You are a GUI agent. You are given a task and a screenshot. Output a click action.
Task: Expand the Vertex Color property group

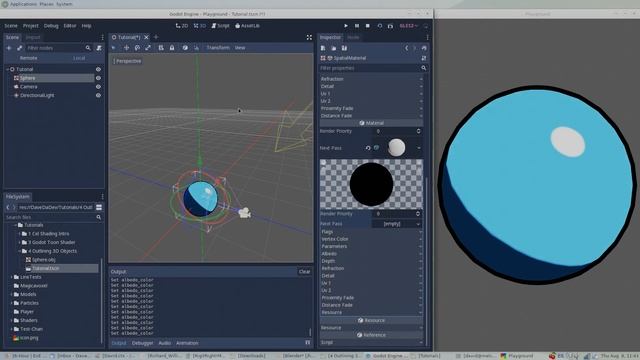point(371,239)
